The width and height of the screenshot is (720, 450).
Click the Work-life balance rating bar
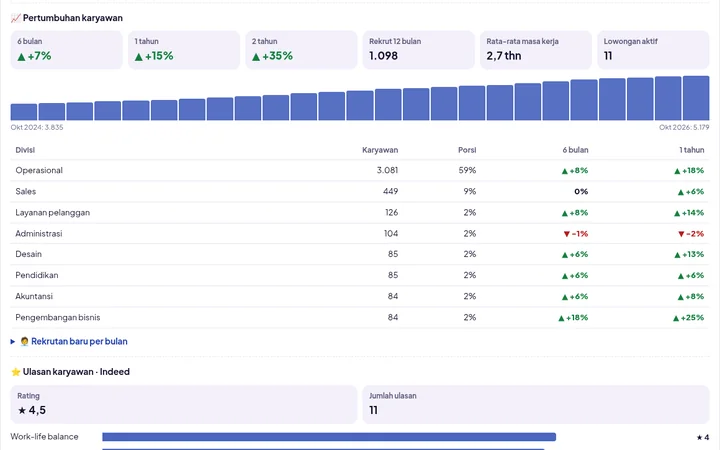tap(329, 437)
